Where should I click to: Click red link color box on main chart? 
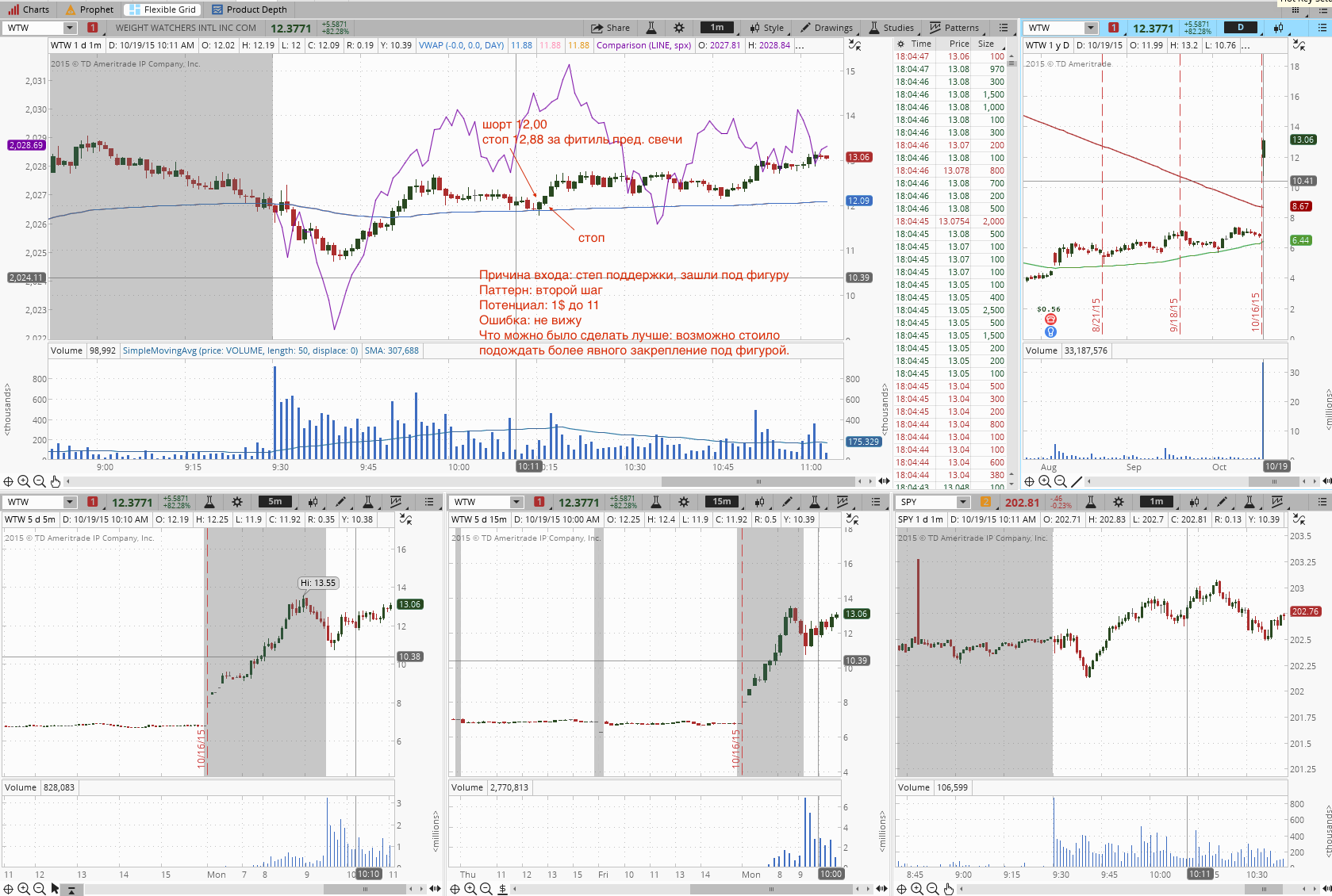click(93, 28)
